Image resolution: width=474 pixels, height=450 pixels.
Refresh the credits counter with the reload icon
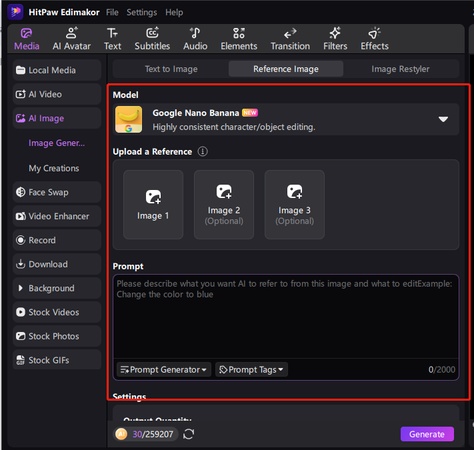click(x=188, y=434)
